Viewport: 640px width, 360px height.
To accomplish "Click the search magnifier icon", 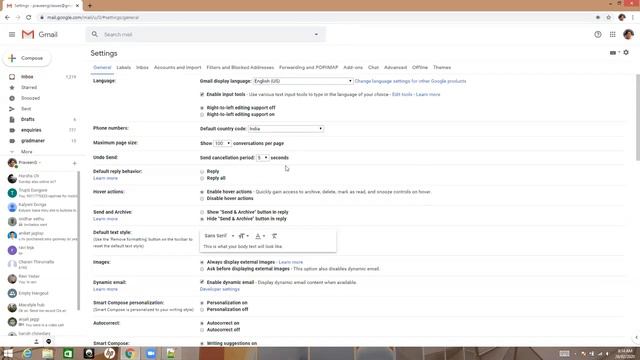I will coord(95,34).
